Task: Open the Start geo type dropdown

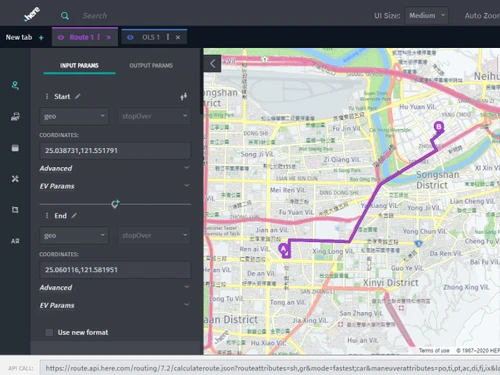Action: point(74,116)
